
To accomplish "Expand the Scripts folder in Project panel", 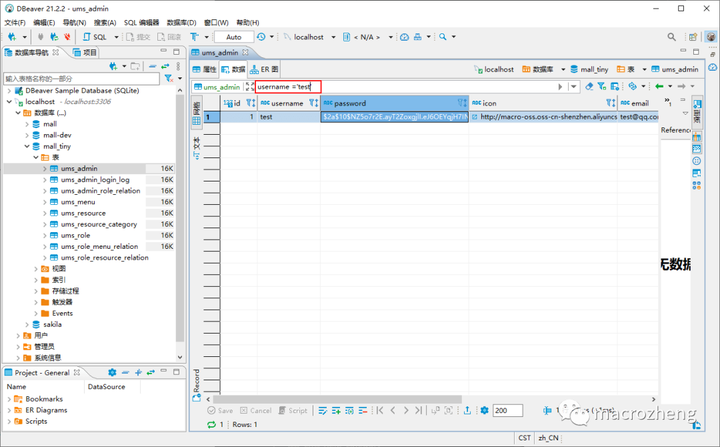I will [9, 421].
